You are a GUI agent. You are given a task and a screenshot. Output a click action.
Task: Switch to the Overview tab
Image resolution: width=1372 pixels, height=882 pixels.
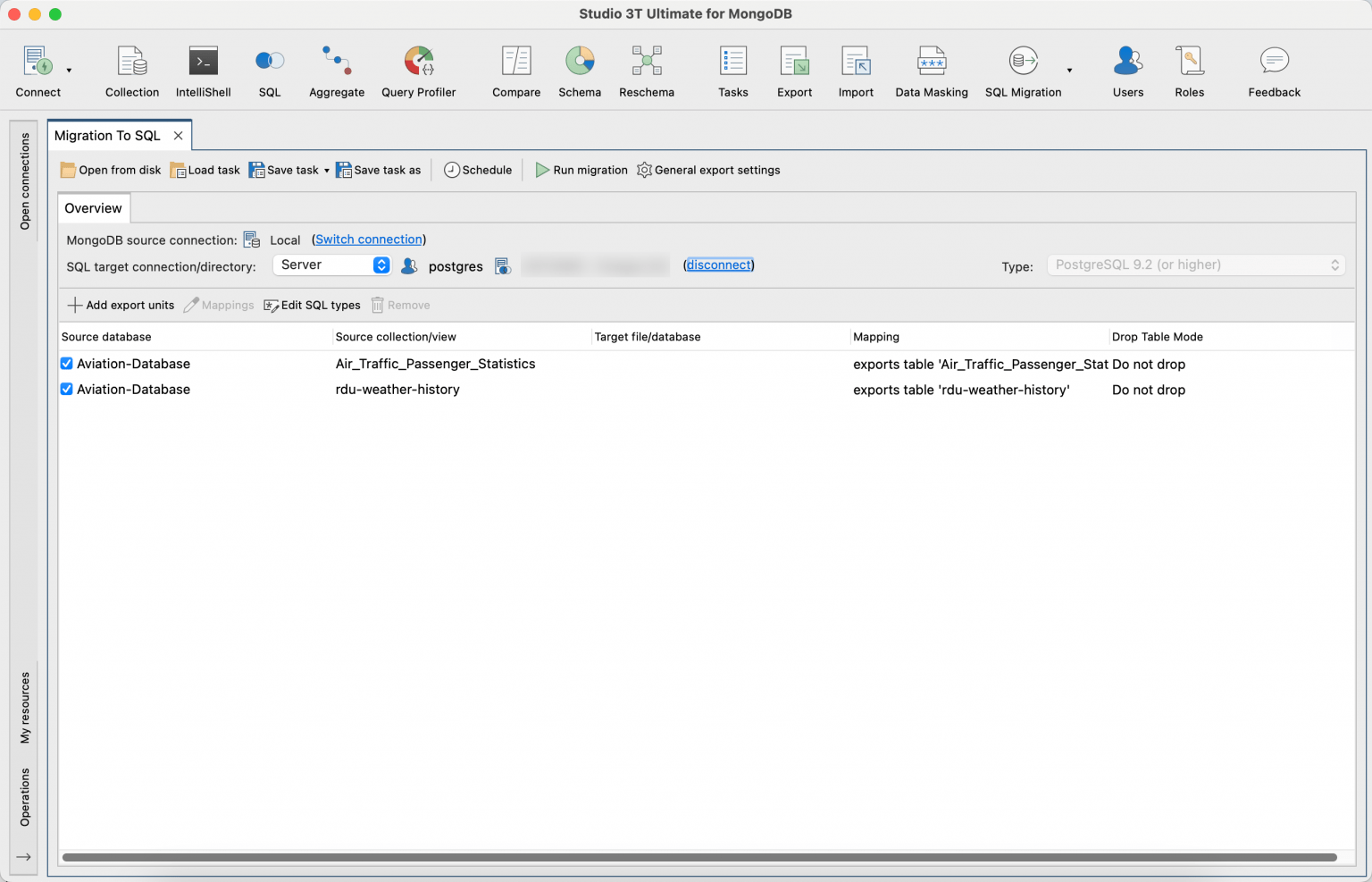(93, 207)
